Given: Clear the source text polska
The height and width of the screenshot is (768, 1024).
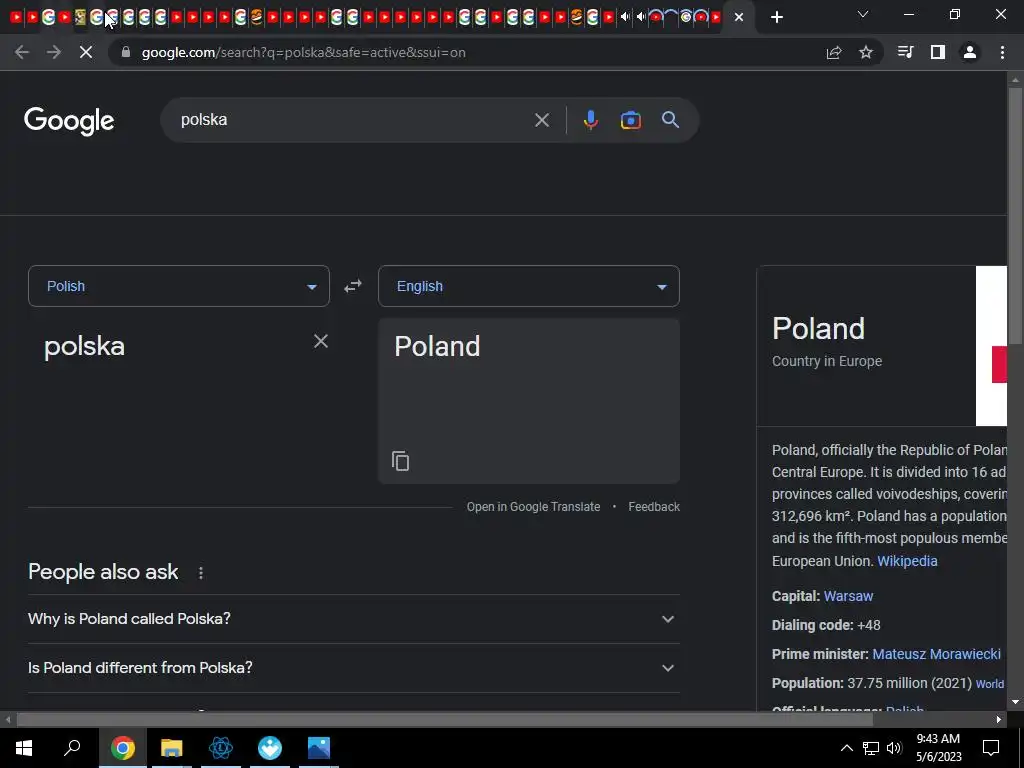Looking at the screenshot, I should click(321, 341).
